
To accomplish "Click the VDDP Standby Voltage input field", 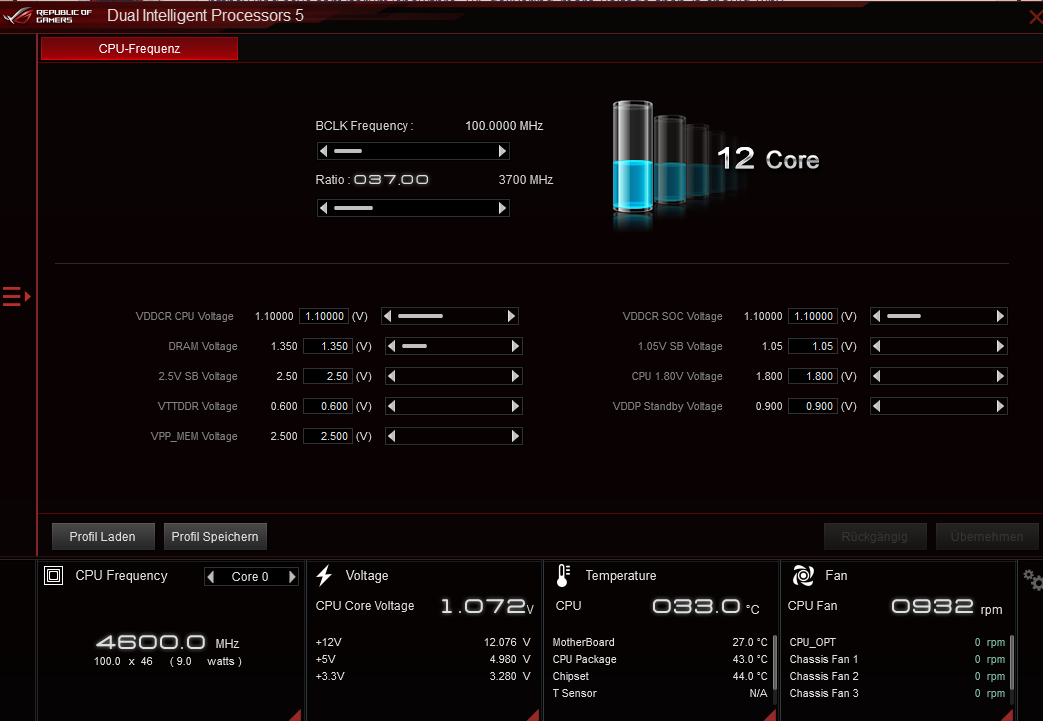I will pyautogui.click(x=813, y=406).
